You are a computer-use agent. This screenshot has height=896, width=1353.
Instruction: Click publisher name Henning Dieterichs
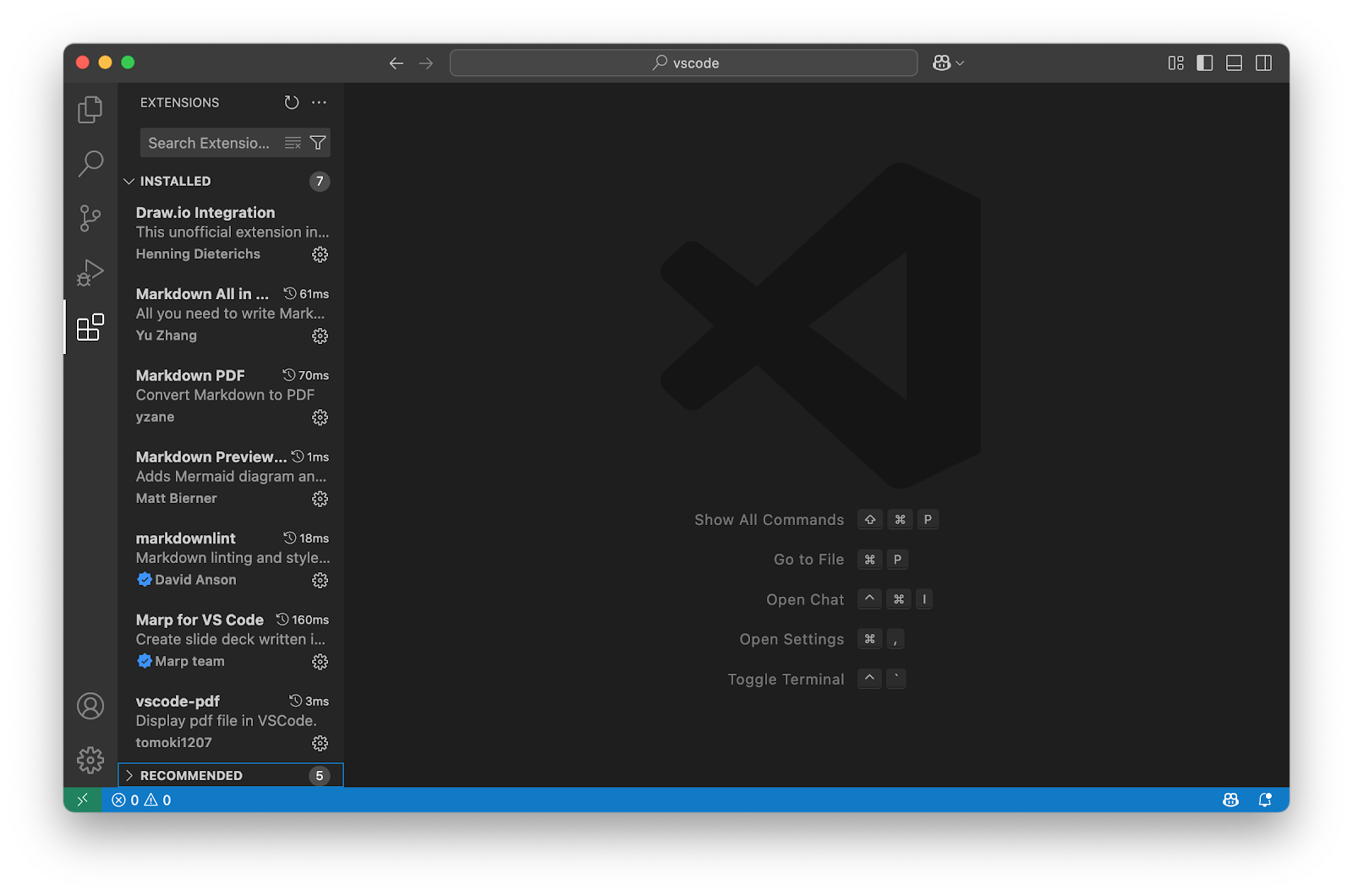pyautogui.click(x=198, y=254)
